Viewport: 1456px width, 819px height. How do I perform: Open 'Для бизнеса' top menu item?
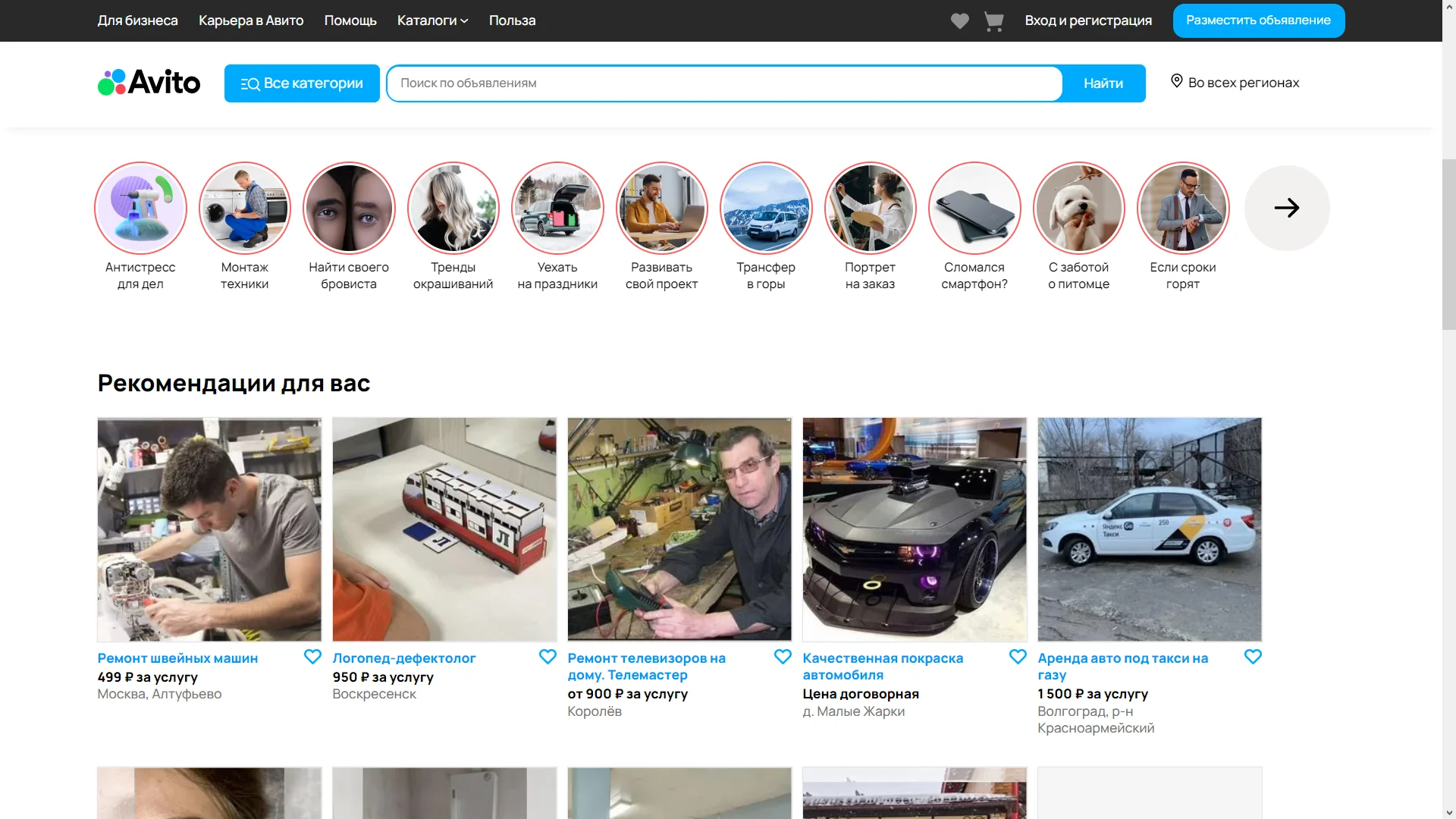[137, 20]
